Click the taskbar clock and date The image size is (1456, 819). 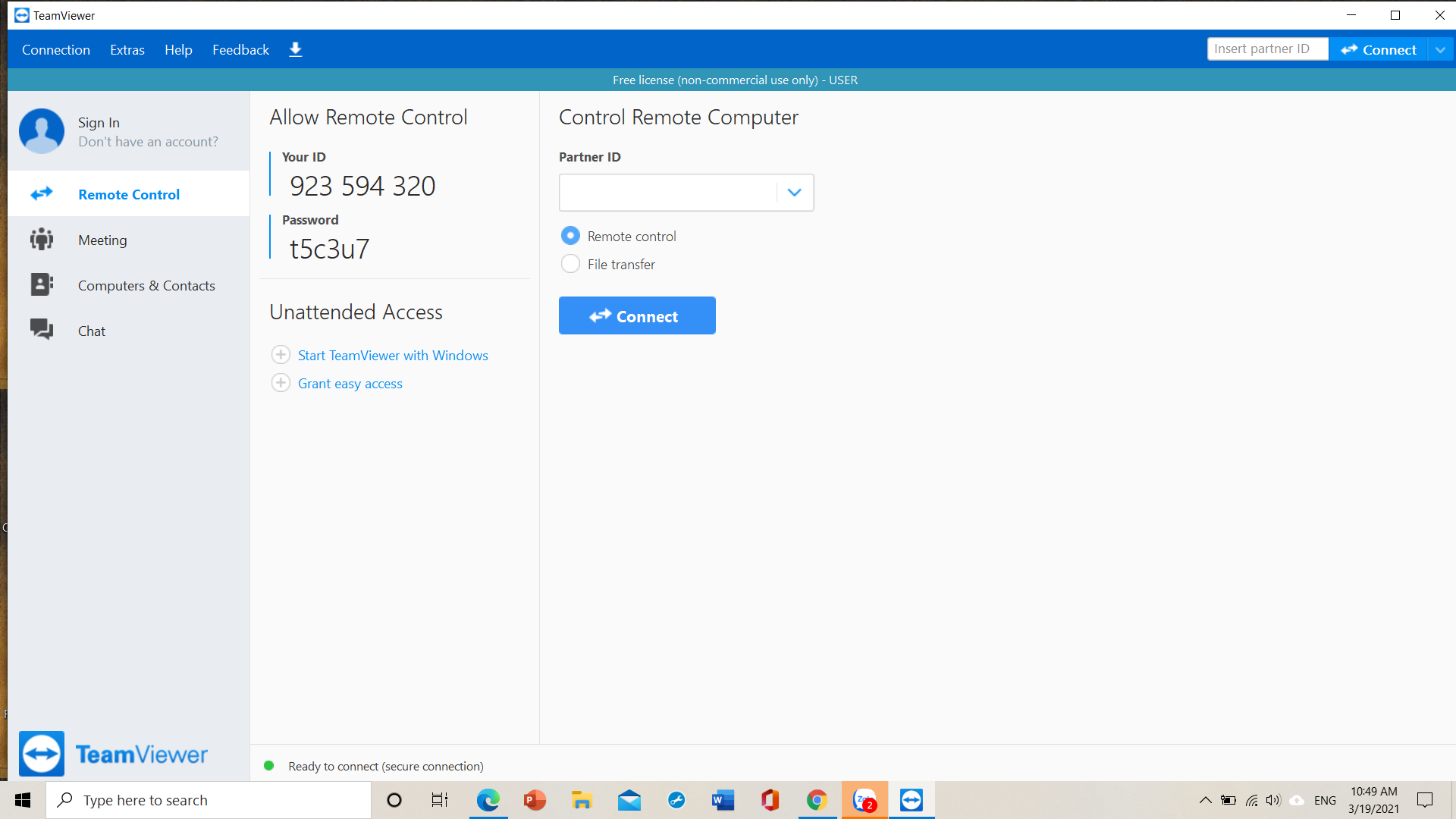pyautogui.click(x=1373, y=800)
